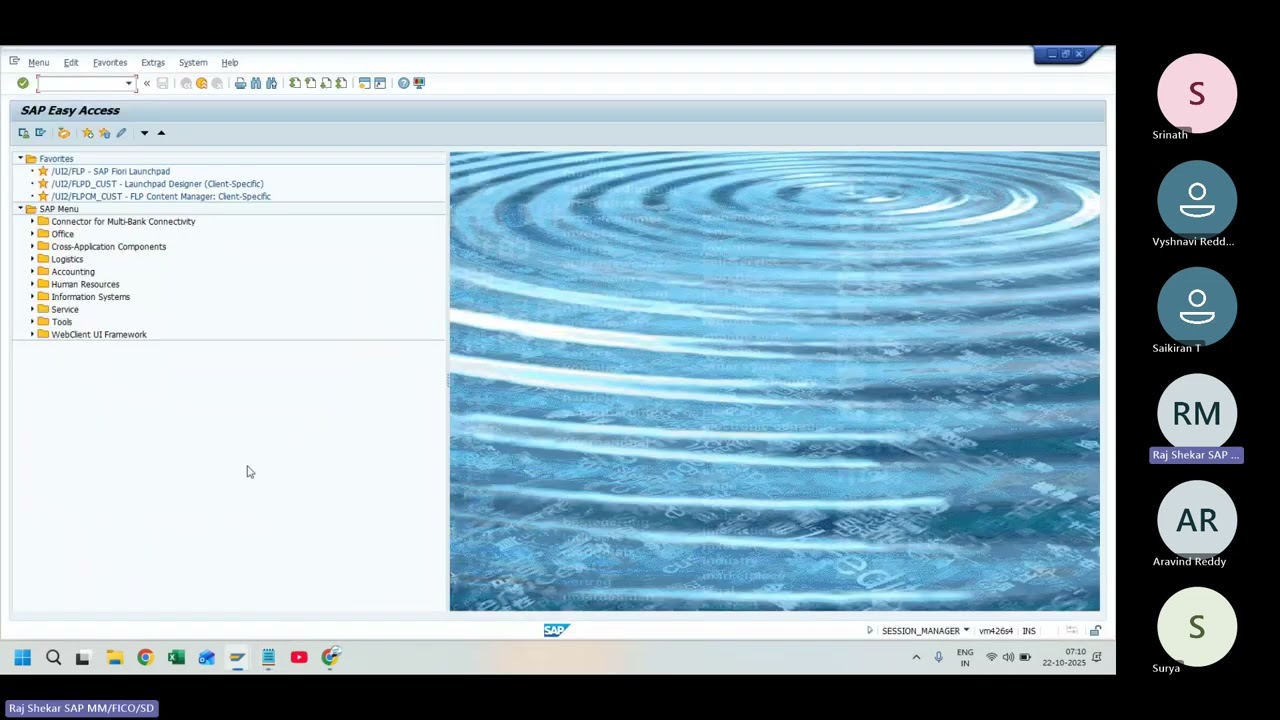
Task: Collapse the Favorites tree node
Action: click(x=20, y=158)
